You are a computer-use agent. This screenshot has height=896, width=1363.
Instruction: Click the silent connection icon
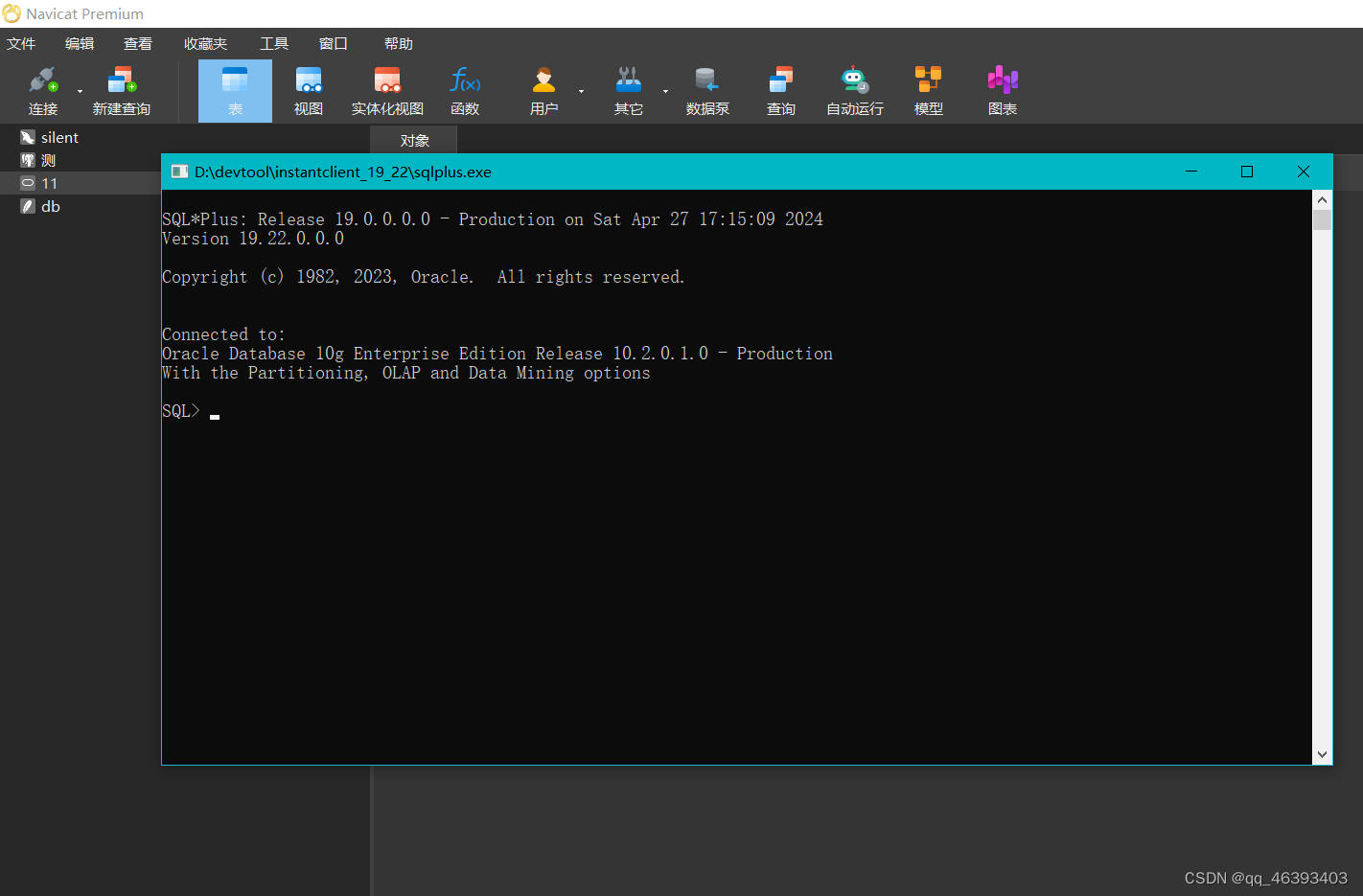[x=28, y=137]
